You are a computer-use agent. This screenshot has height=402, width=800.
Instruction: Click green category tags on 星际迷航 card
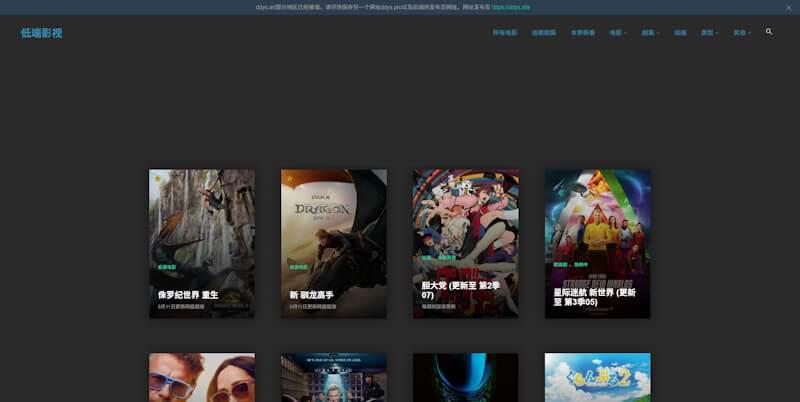pyautogui.click(x=571, y=265)
